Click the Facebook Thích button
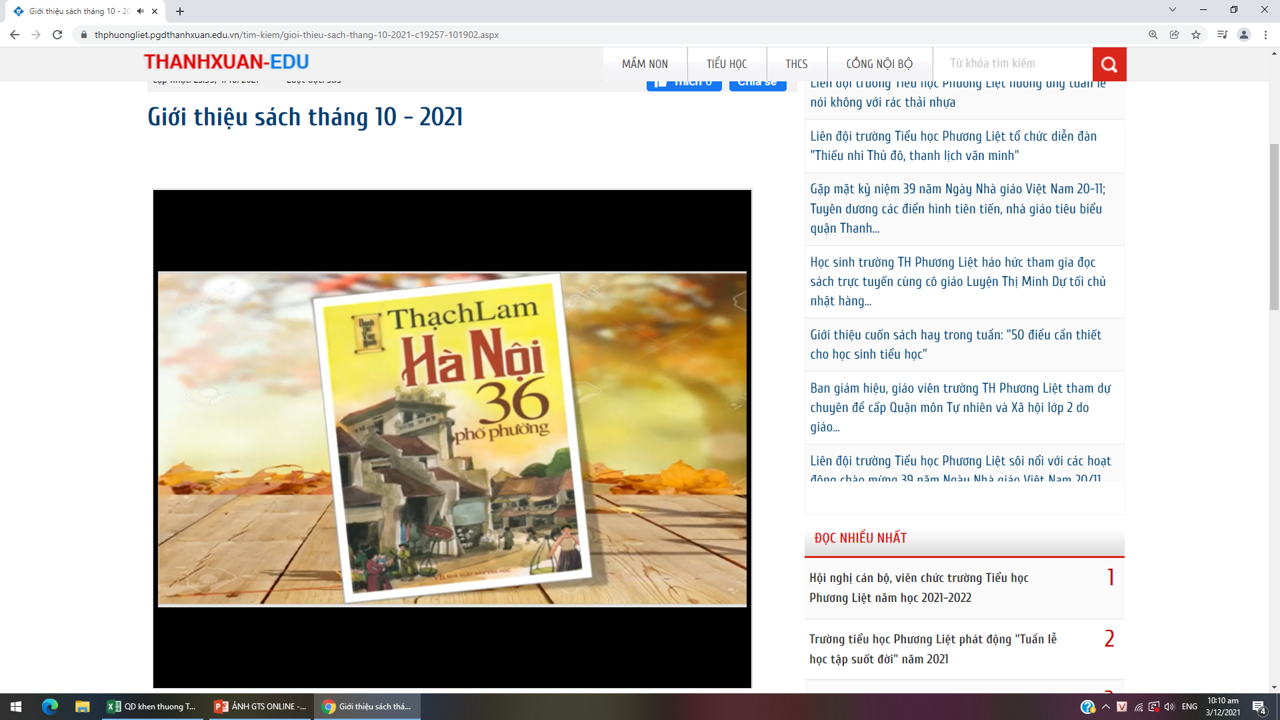The image size is (1280, 720). coord(684,83)
